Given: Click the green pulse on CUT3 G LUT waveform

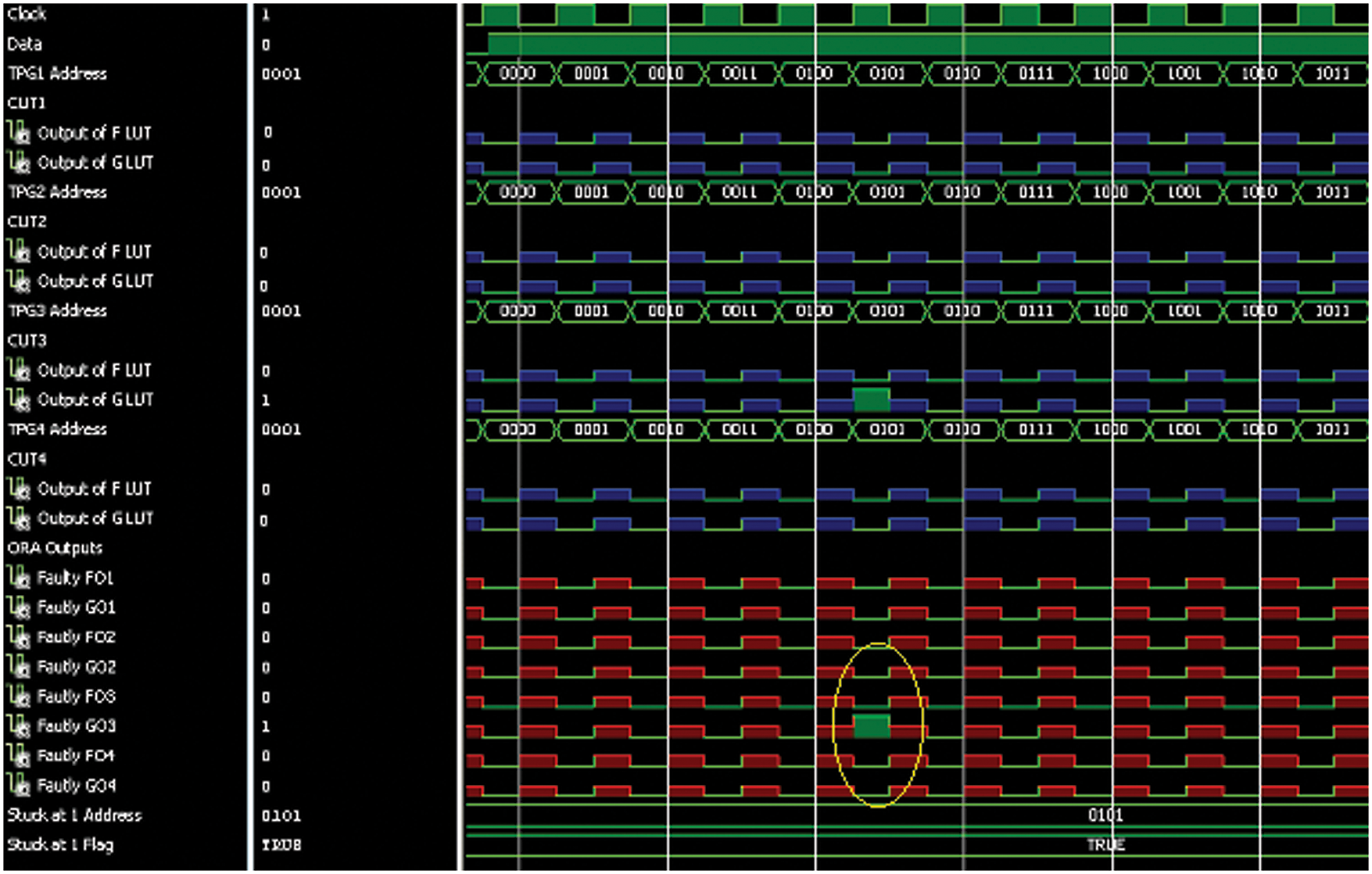Looking at the screenshot, I should click(x=871, y=399).
